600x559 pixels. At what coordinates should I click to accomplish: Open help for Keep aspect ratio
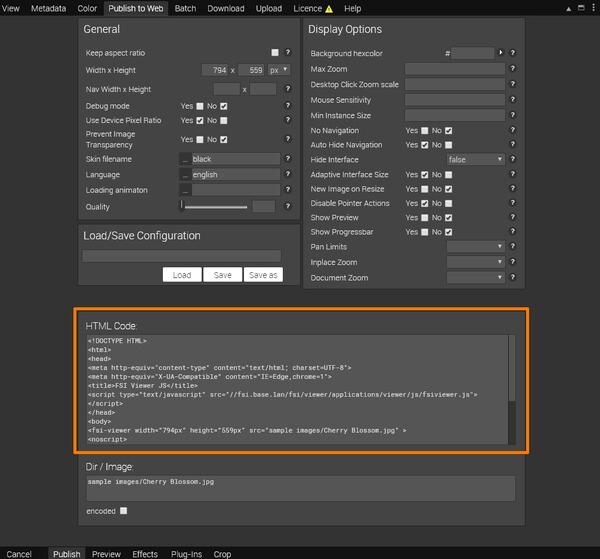pyautogui.click(x=288, y=52)
